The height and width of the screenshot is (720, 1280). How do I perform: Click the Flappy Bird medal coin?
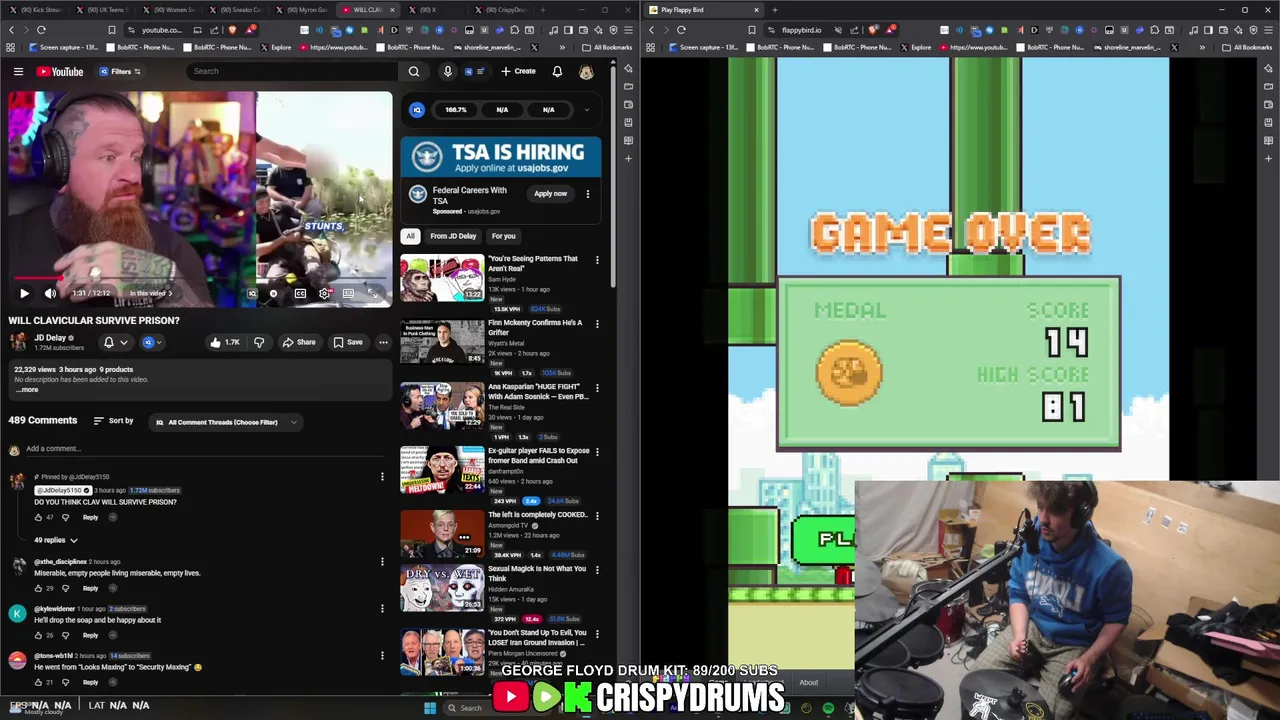(849, 373)
